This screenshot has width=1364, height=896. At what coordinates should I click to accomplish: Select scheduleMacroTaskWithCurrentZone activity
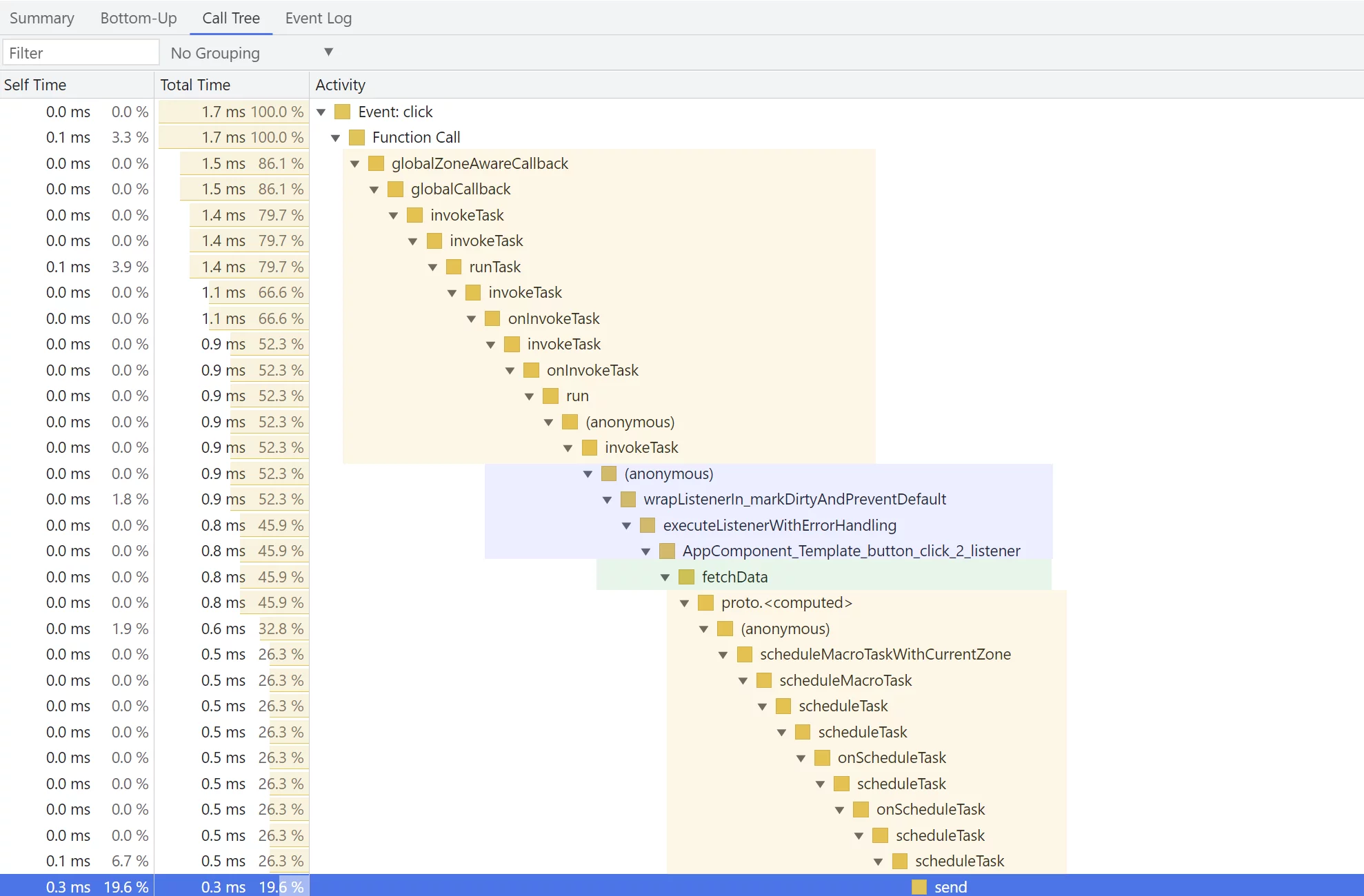click(885, 654)
